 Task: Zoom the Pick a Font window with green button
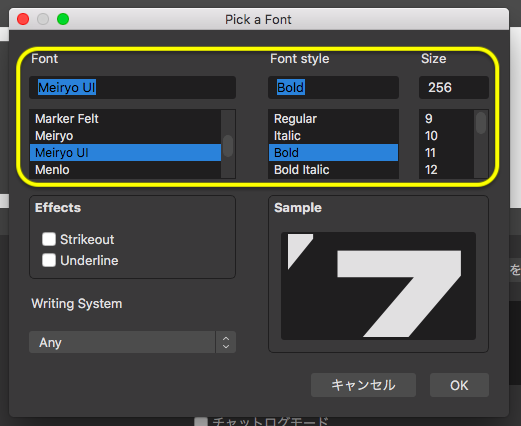click(63, 19)
